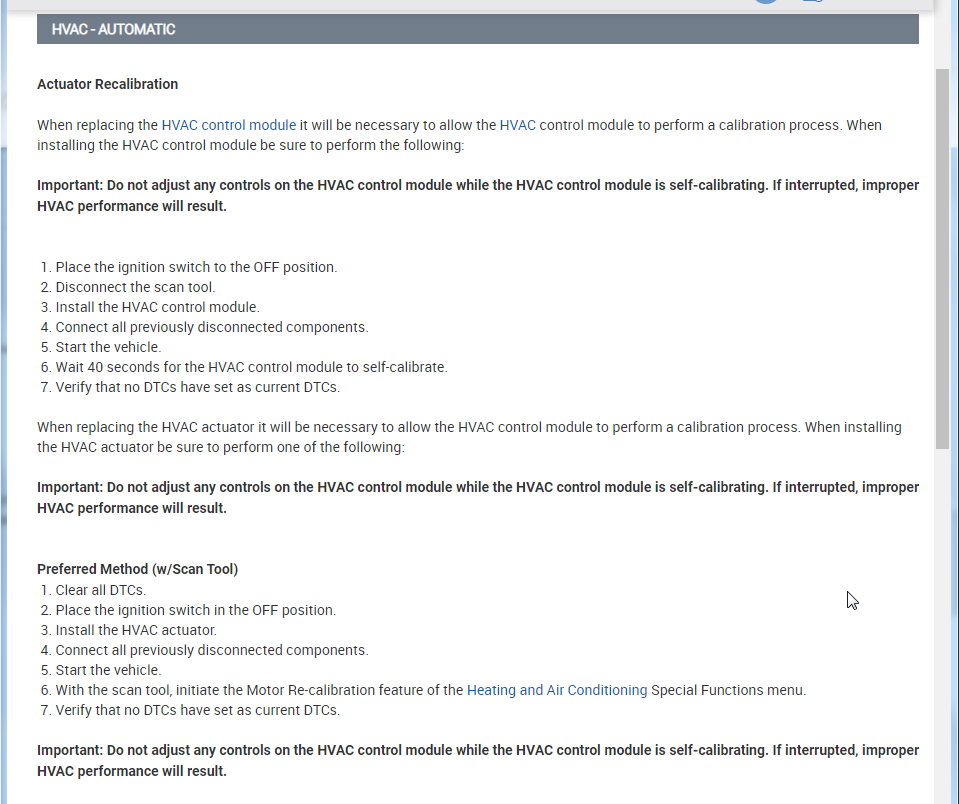959x804 pixels.
Task: Click the partially visible blue circular icon
Action: click(x=766, y=3)
